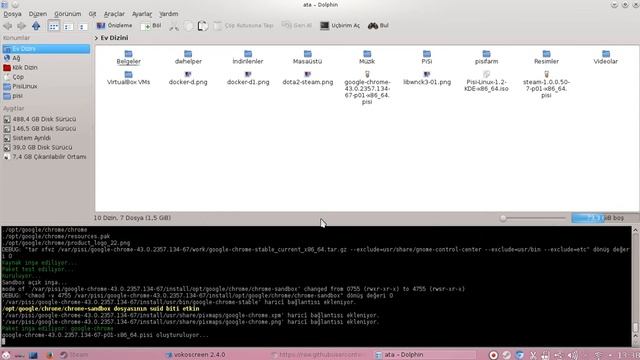The height and width of the screenshot is (360, 640).
Task: Focus the terminal panel output area
Action: [x=316, y=286]
